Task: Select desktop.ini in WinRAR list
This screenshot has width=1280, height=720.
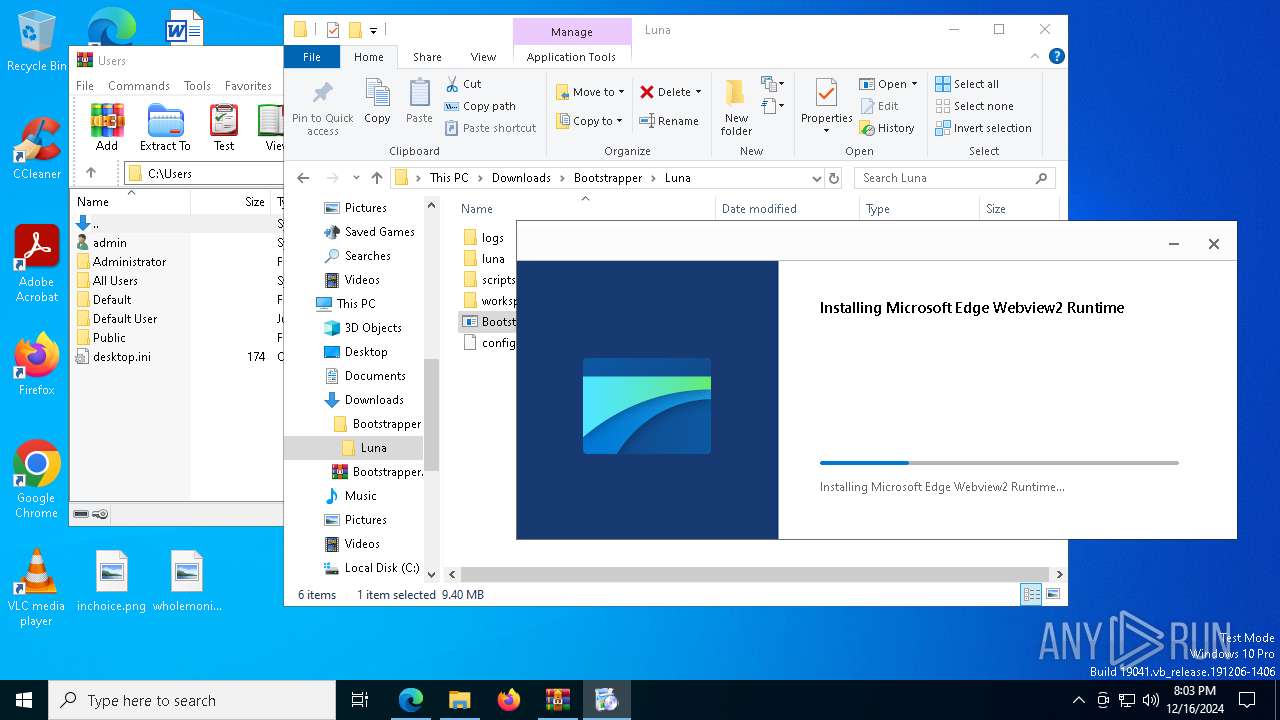Action: [122, 357]
